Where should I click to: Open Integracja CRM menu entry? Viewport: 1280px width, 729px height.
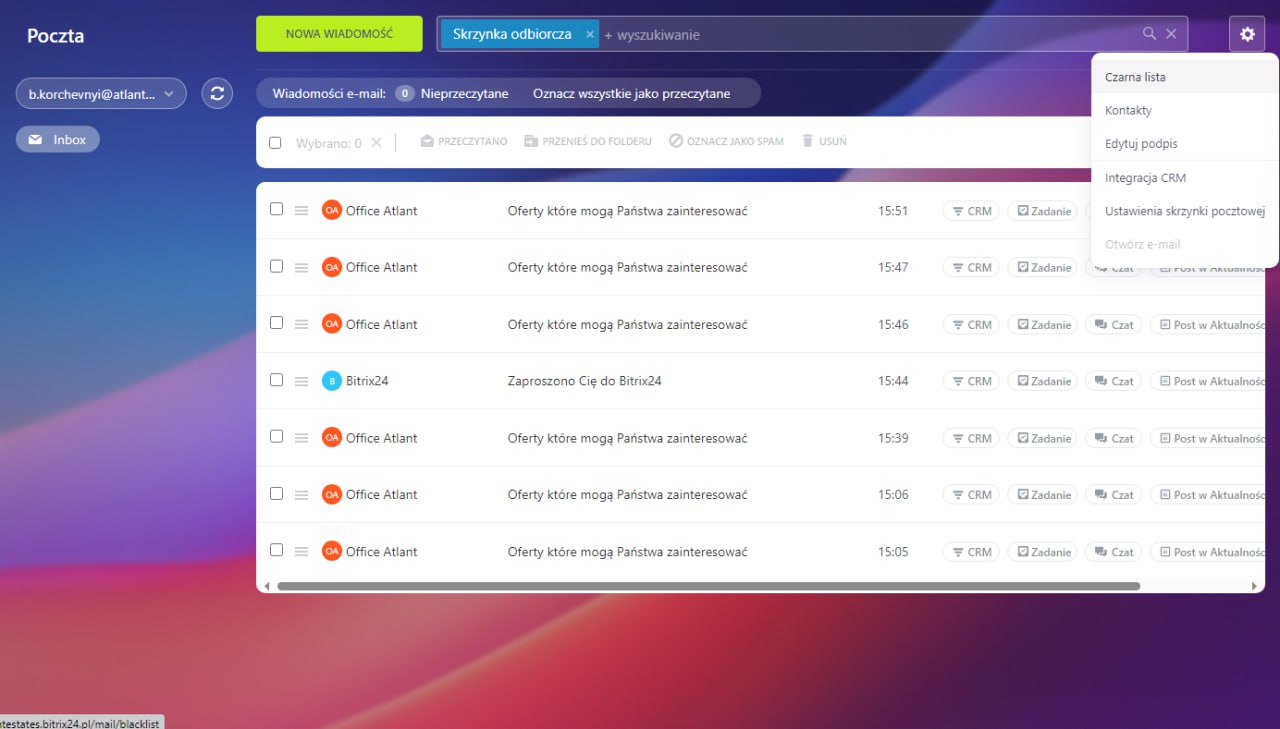tap(1145, 178)
